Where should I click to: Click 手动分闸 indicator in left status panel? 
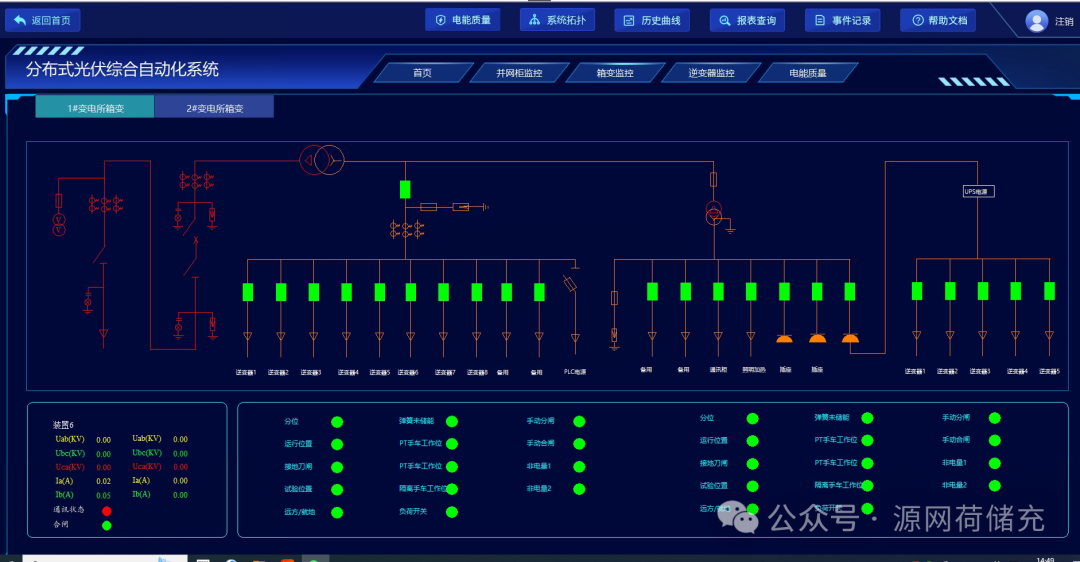pos(579,422)
